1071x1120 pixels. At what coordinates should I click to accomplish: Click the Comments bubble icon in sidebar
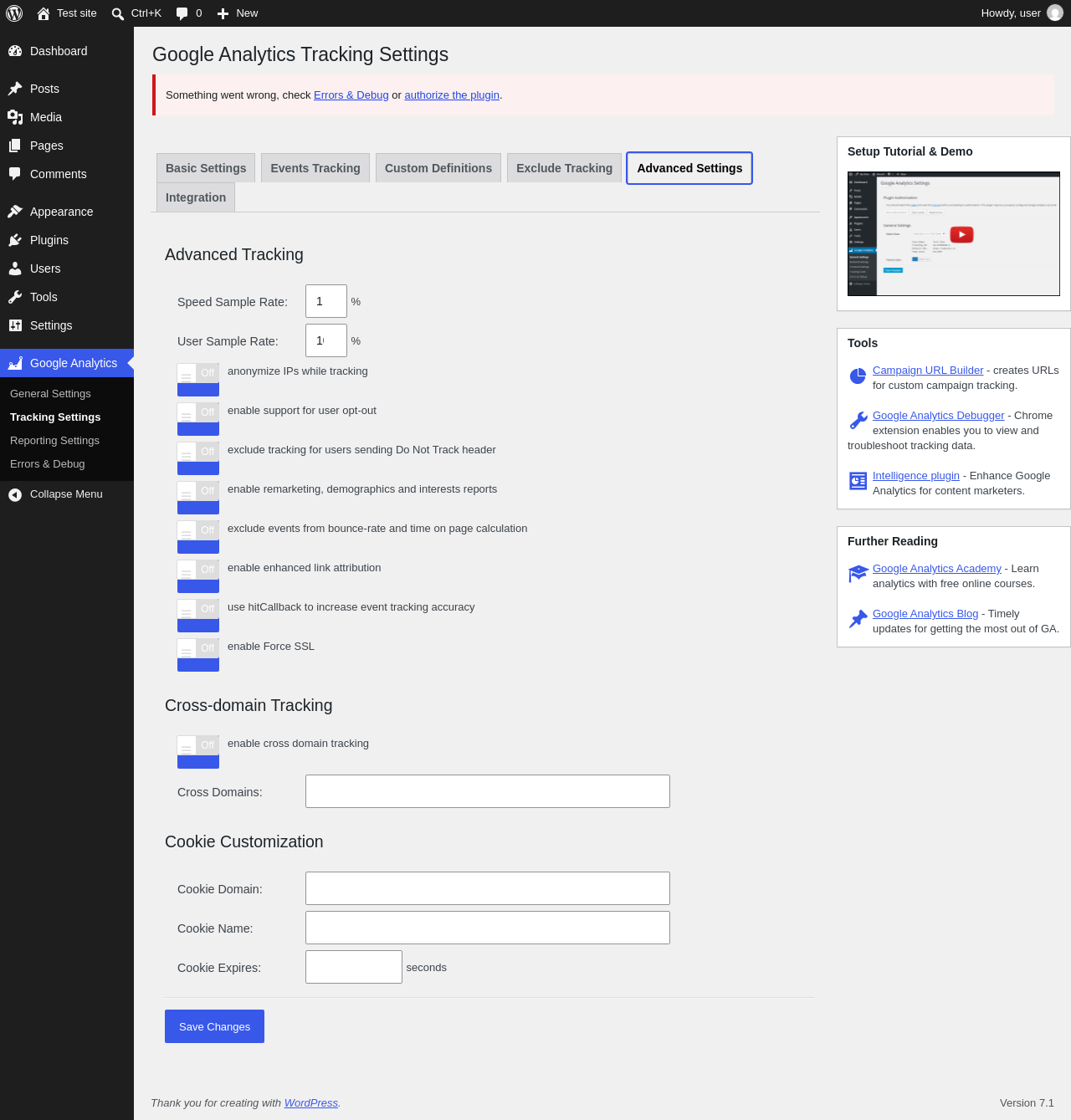15,174
